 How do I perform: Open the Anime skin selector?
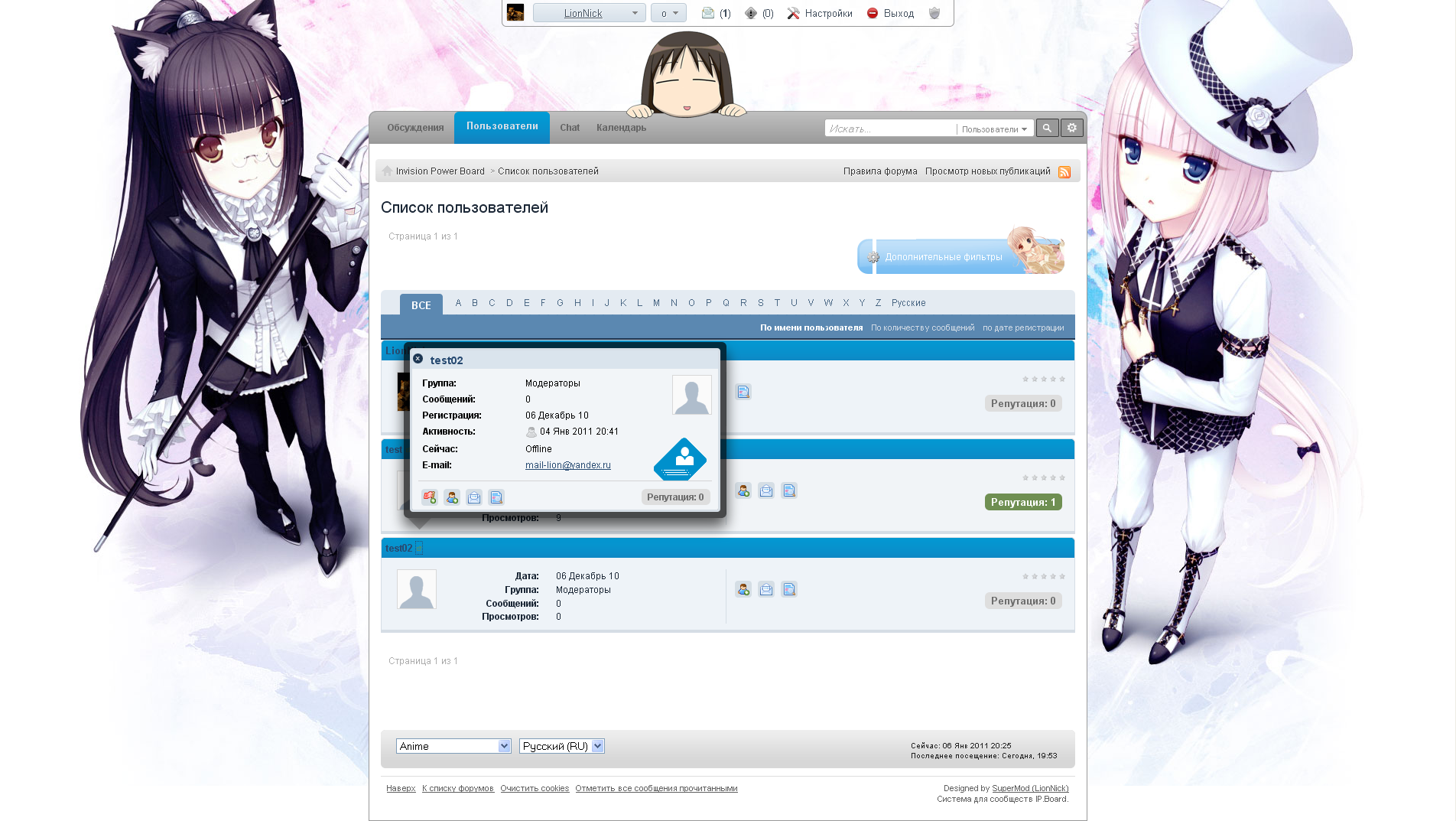tap(453, 746)
